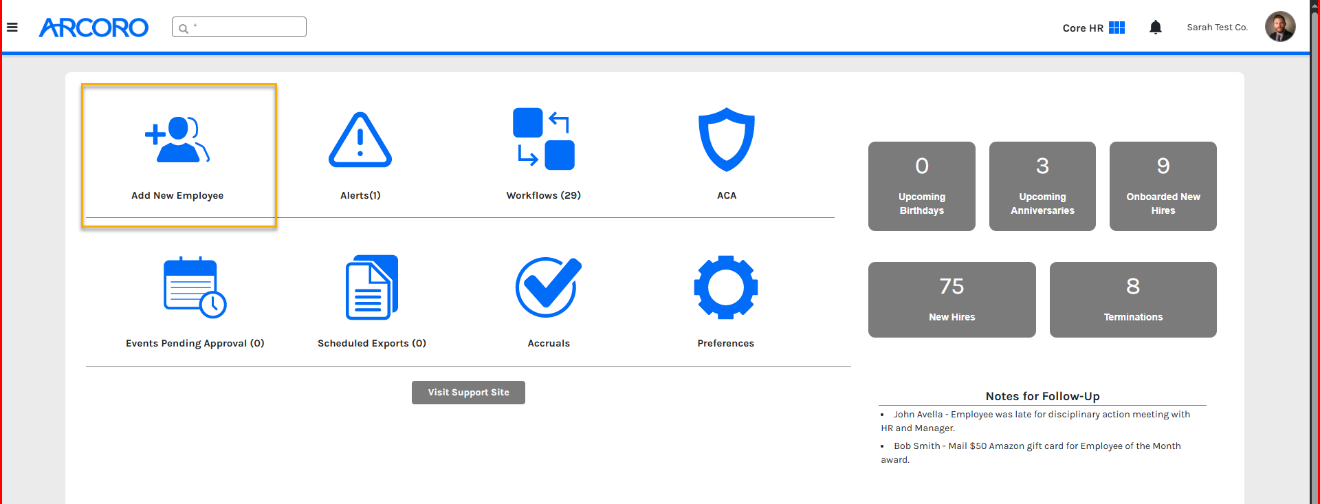Viewport: 1320px width, 504px height.
Task: Click the ACA text label
Action: pyautogui.click(x=727, y=196)
